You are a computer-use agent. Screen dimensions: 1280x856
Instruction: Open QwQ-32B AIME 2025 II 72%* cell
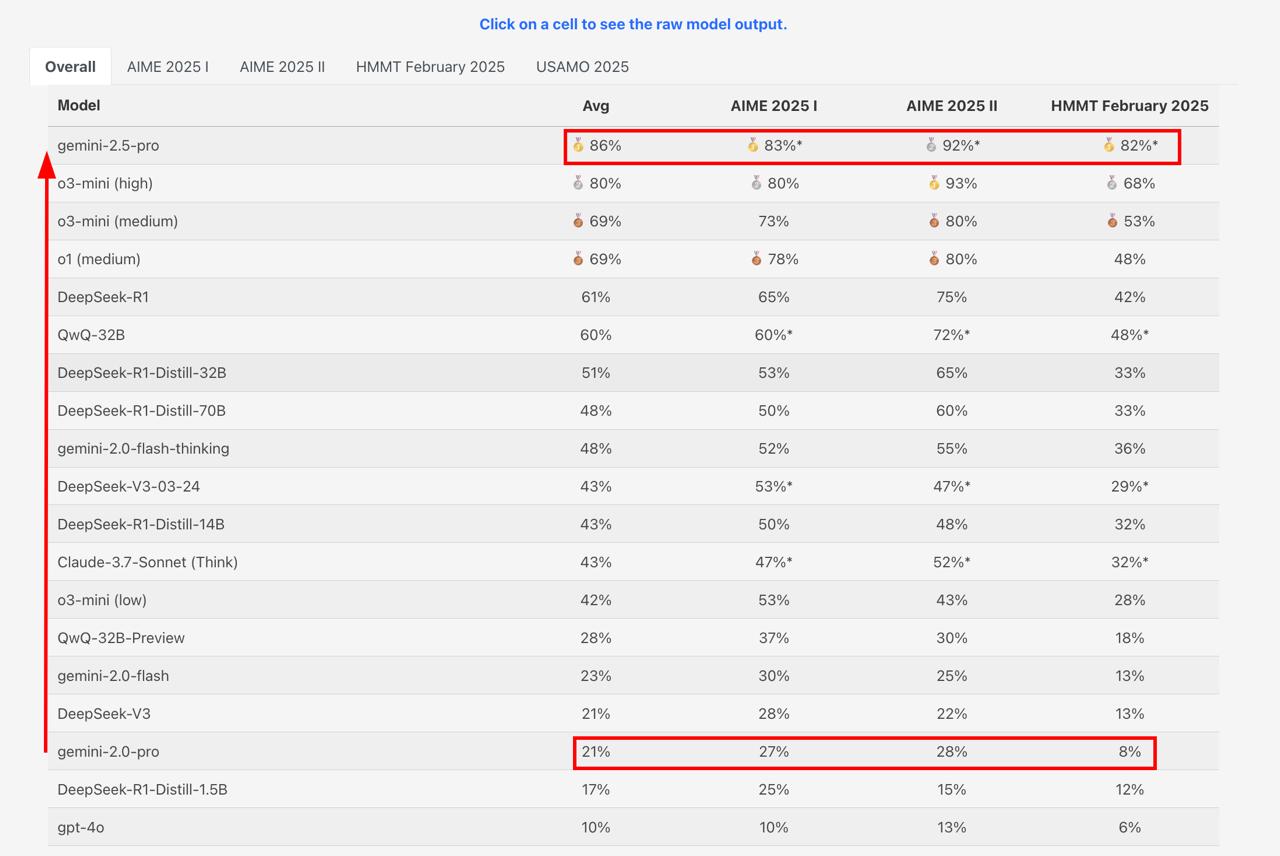(x=952, y=335)
